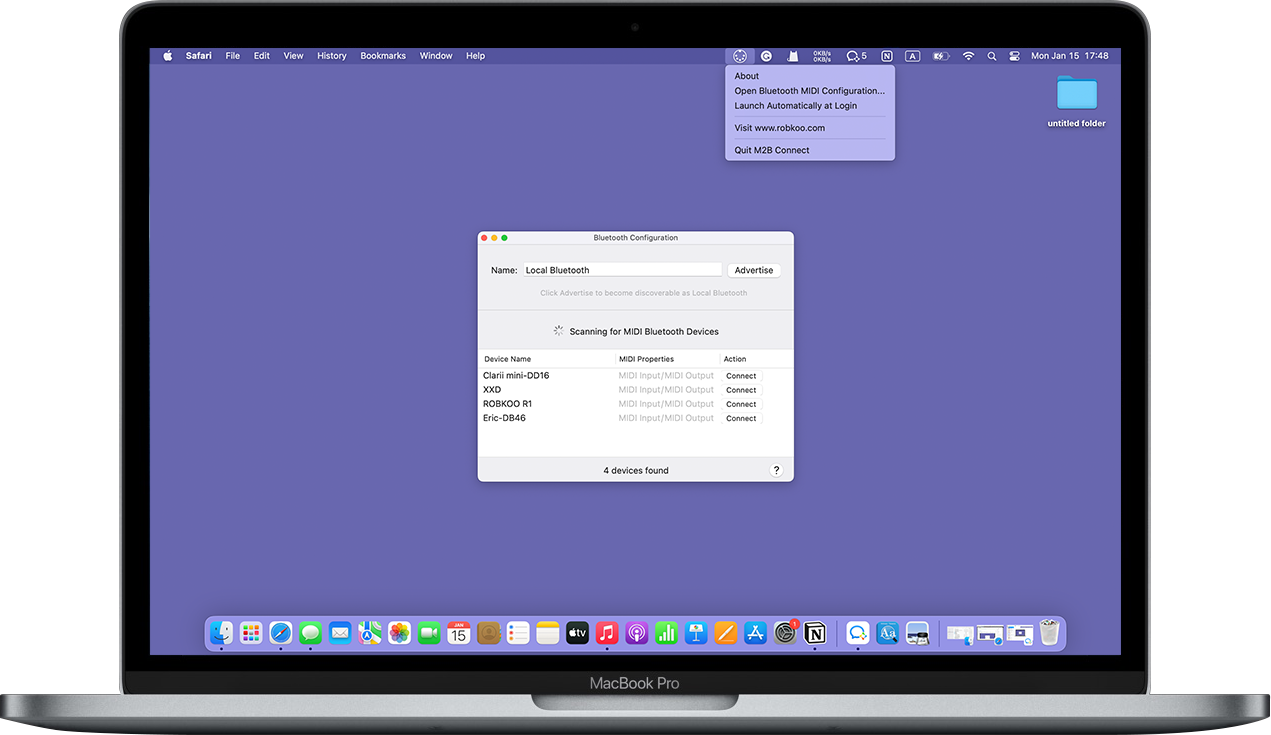Open the Music app in the Dock

pyautogui.click(x=607, y=633)
